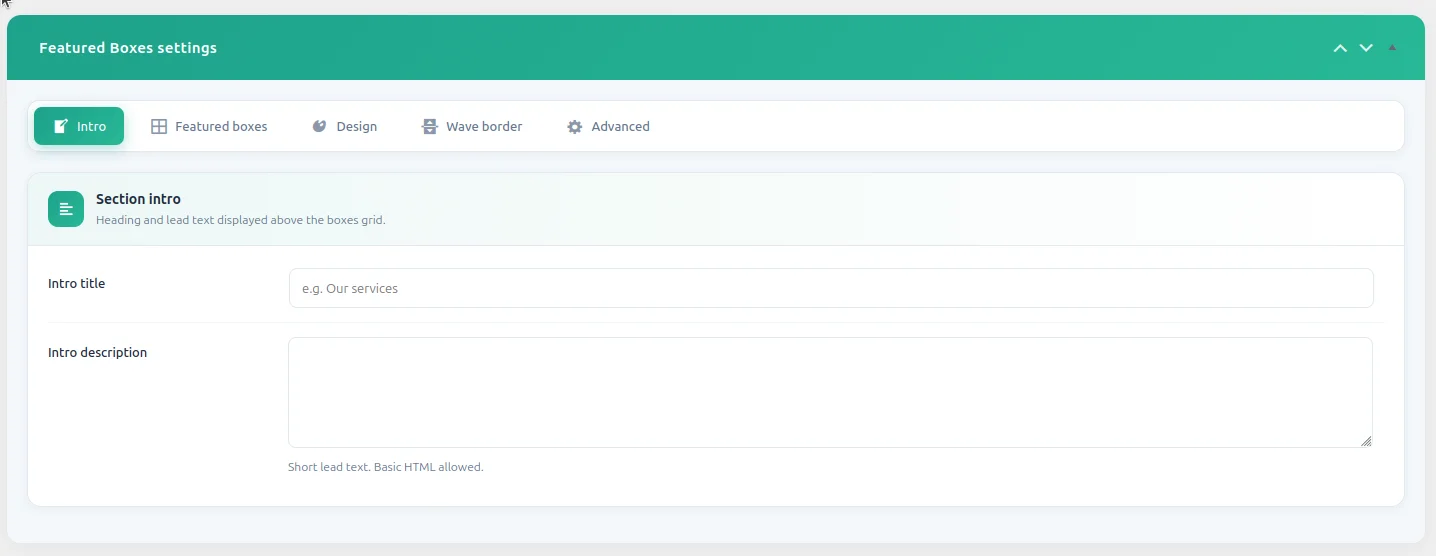This screenshot has width=1436, height=556.
Task: Move Featured Boxes panel up with the up chevron
Action: point(1340,48)
